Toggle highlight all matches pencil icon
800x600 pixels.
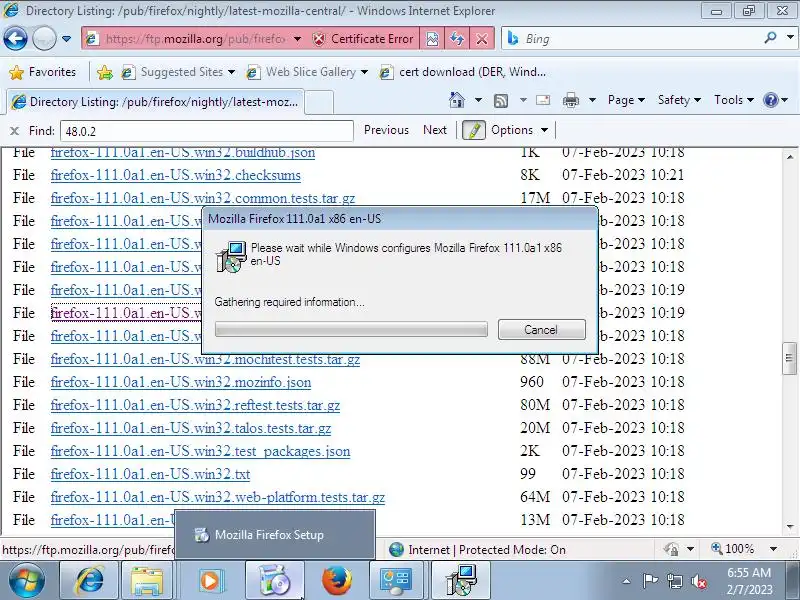pyautogui.click(x=473, y=130)
